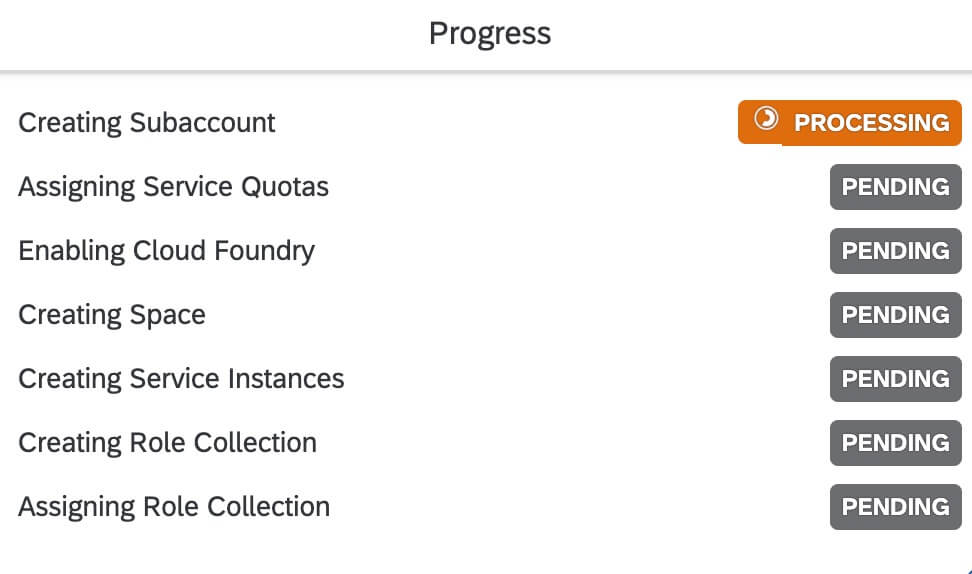Select the Creating Subaccount step label
Viewport: 972px width, 574px height.
pyautogui.click(x=147, y=123)
